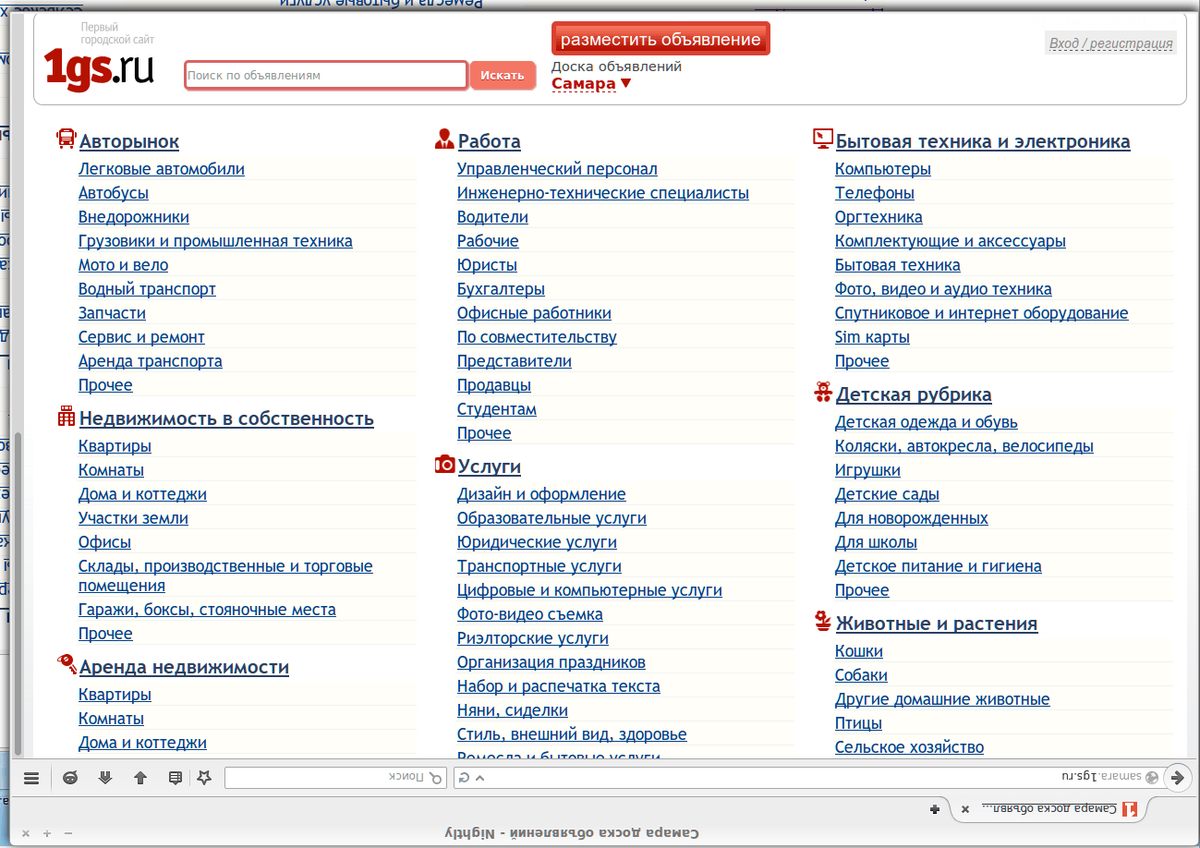Viewport: 1200px width, 848px height.
Task: Open the Услуги section heading
Action: (x=489, y=467)
